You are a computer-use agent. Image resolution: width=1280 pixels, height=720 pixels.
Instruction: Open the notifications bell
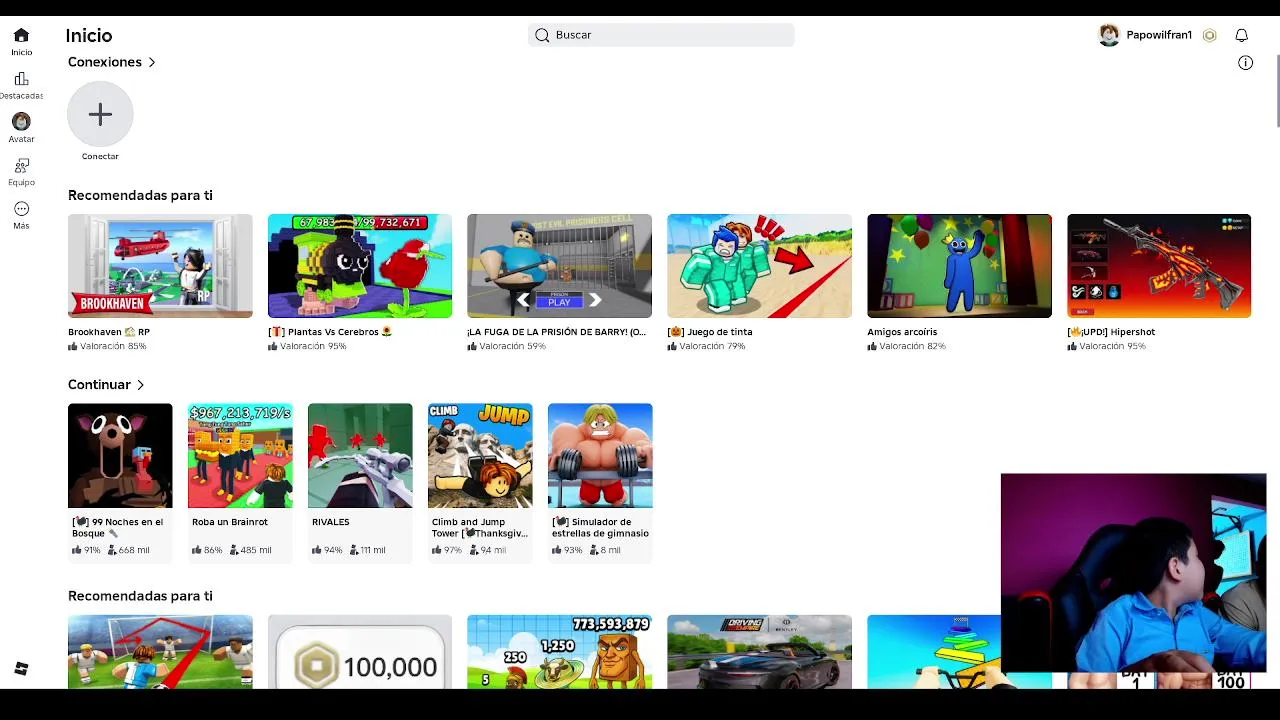tap(1241, 35)
